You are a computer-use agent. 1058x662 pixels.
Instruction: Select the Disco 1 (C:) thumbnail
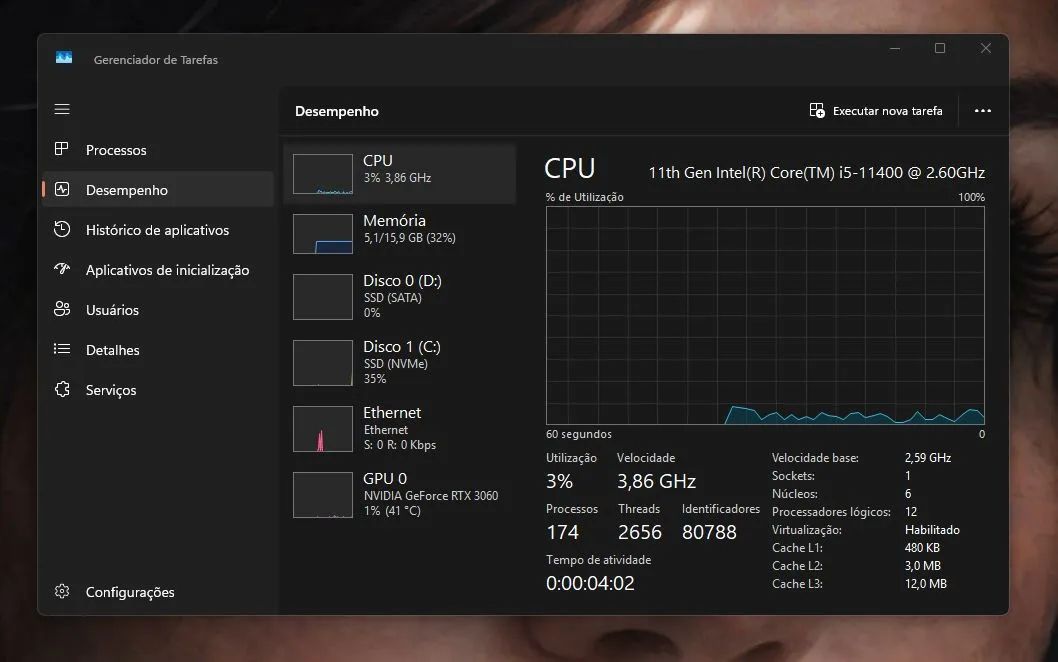[323, 362]
